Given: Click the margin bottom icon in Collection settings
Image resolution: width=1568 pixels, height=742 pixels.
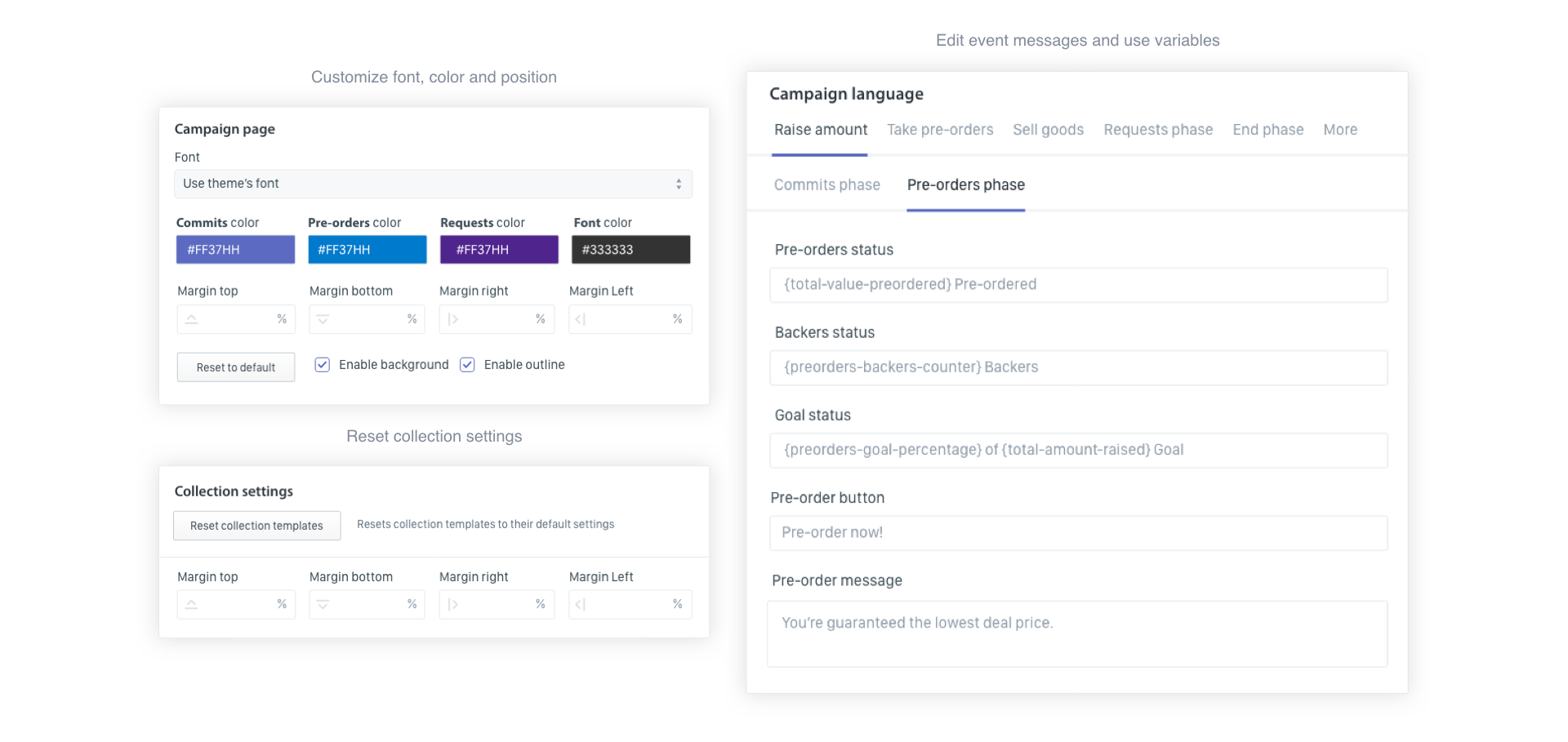Looking at the screenshot, I should [x=323, y=605].
